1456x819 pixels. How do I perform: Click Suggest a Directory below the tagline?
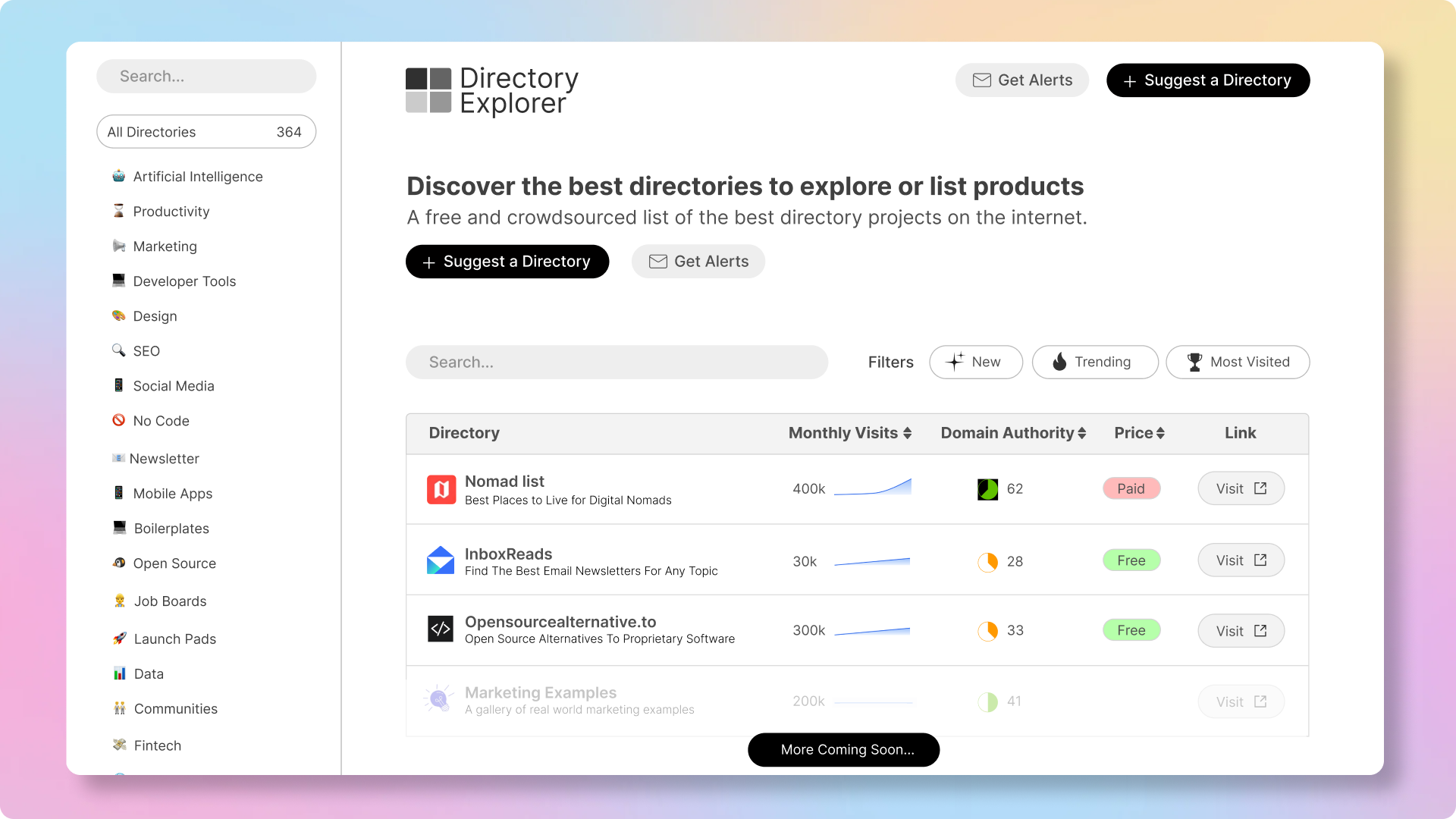[507, 262]
